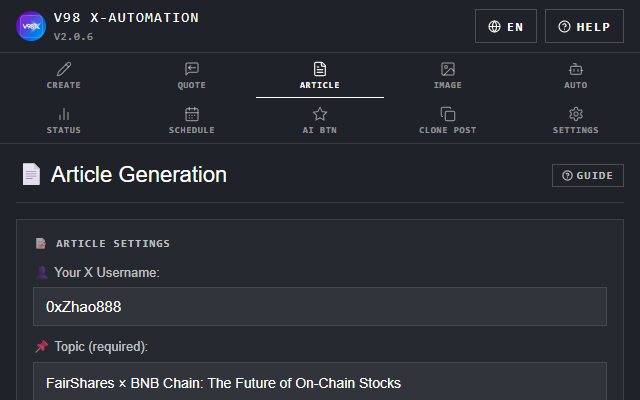Open the Settings gear icon

576,114
